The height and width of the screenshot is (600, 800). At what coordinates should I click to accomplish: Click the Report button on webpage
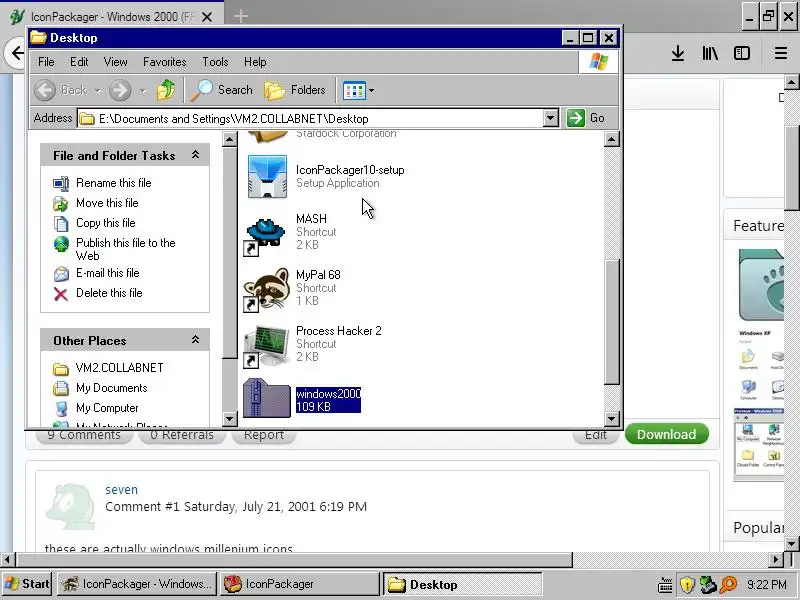[x=264, y=435]
